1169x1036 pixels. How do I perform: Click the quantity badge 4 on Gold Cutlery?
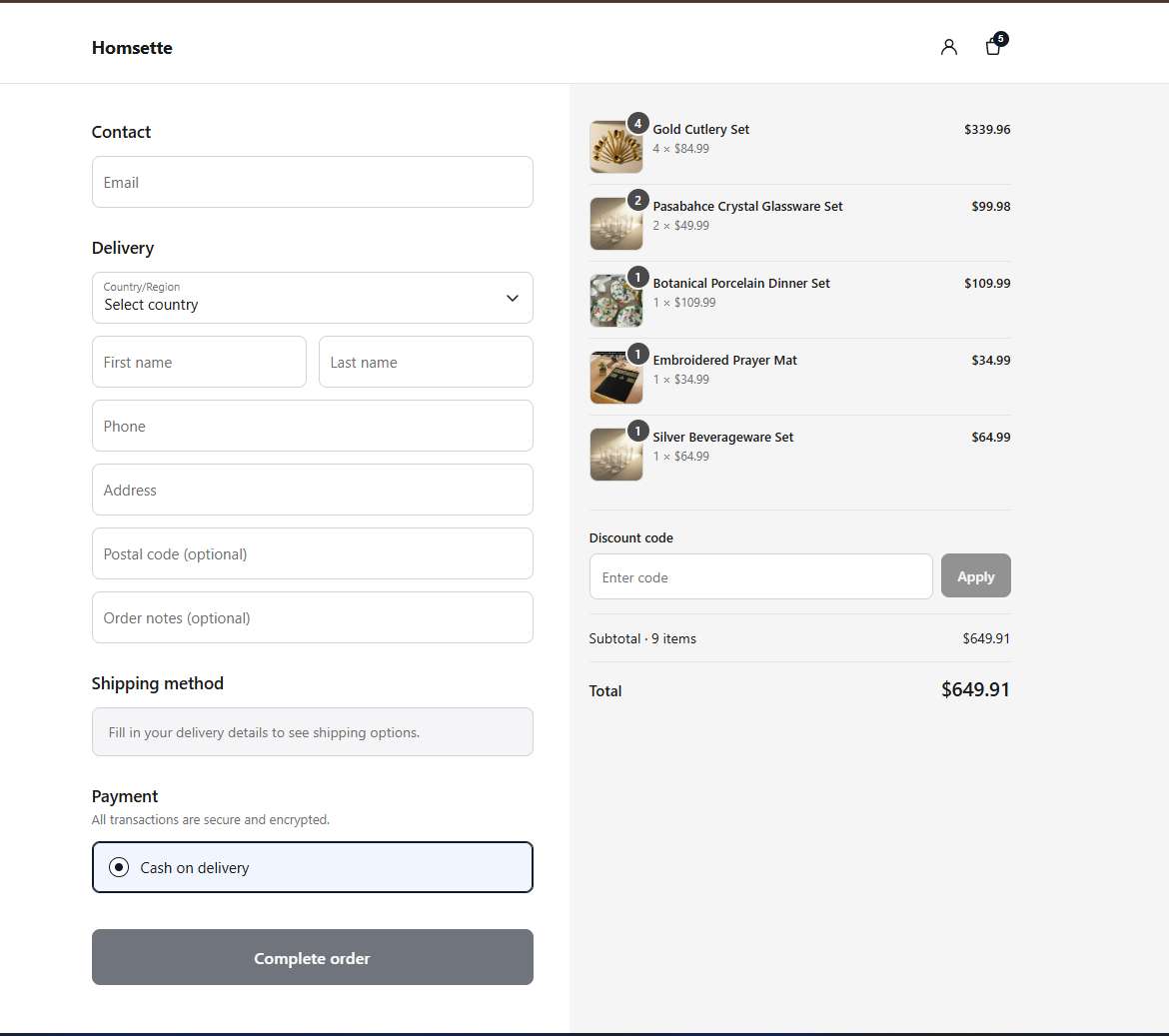tap(637, 123)
